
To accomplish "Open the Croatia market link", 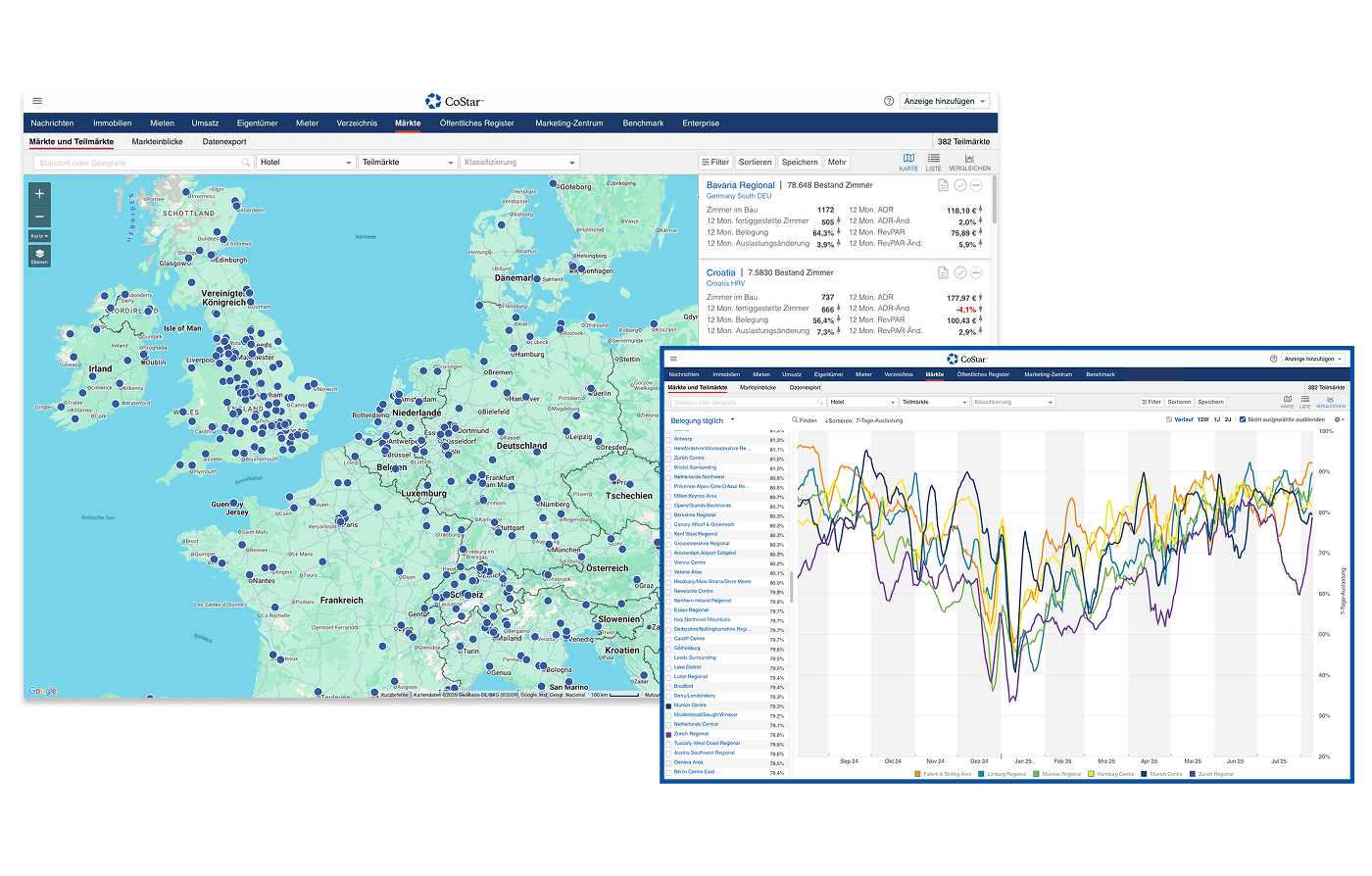I will click(x=720, y=272).
